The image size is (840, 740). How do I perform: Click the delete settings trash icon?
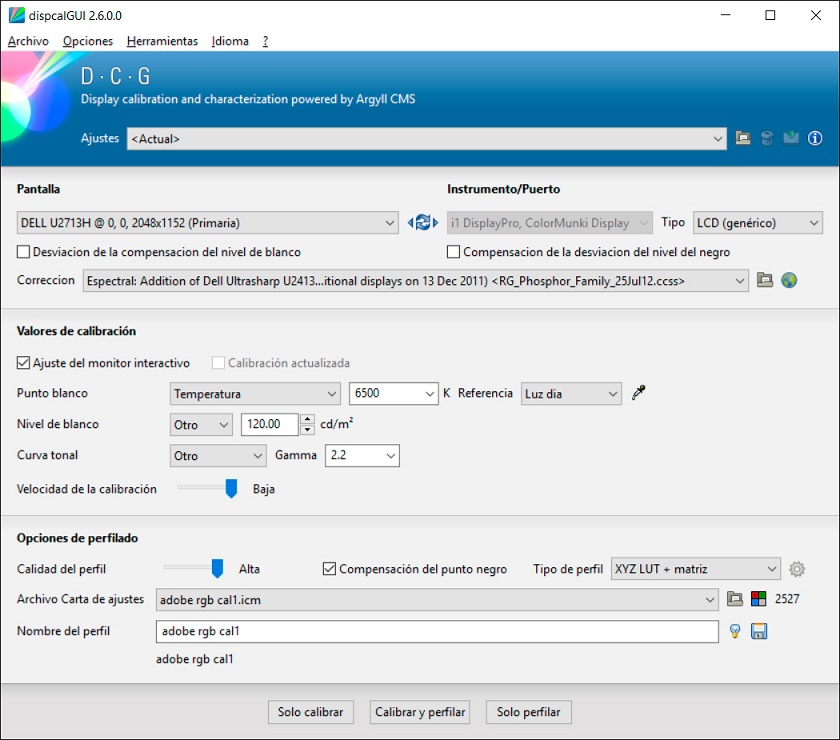767,139
